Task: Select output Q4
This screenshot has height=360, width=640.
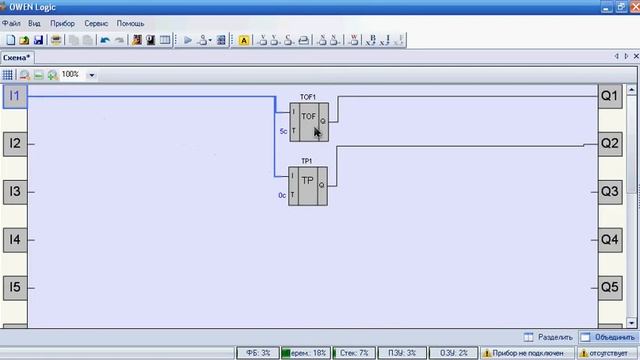Action: pos(610,240)
